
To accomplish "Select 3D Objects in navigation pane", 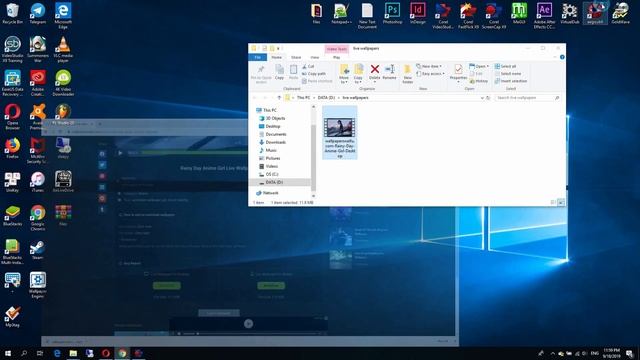I will coord(272,118).
